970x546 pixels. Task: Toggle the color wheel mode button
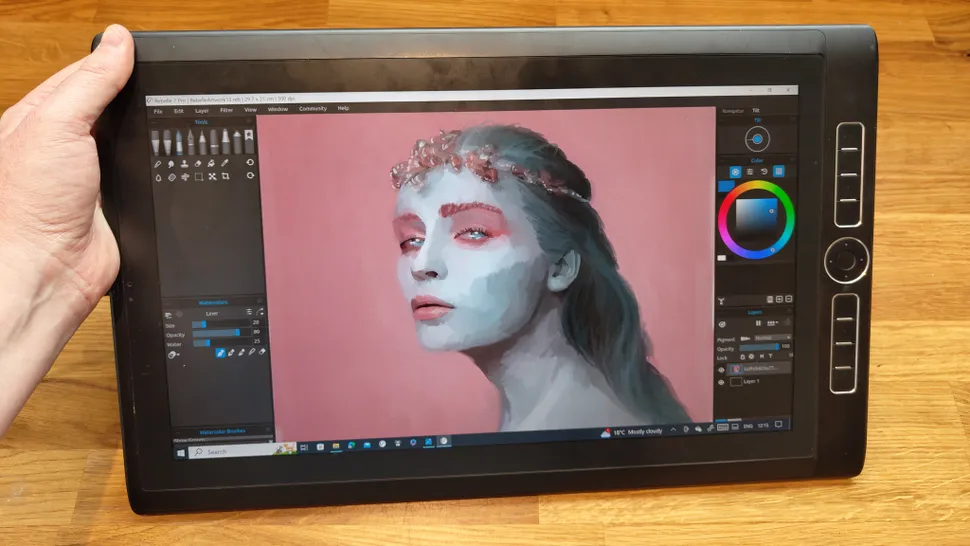[x=735, y=172]
